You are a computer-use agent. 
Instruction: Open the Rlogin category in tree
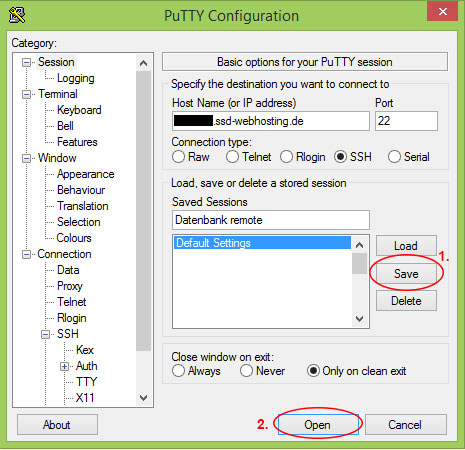click(x=72, y=318)
